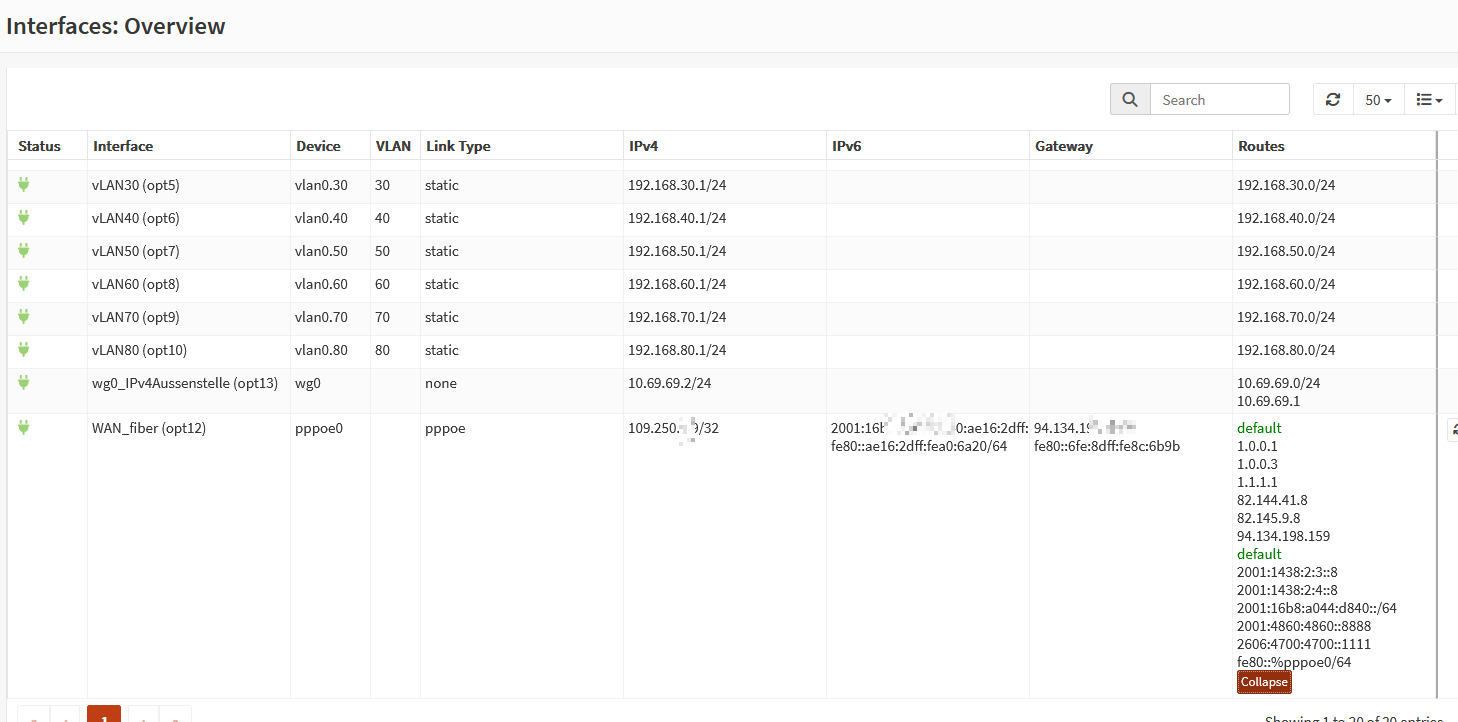Screen dimensions: 1458x722
Task: Click the first green default route link
Action: [x=1259, y=428]
